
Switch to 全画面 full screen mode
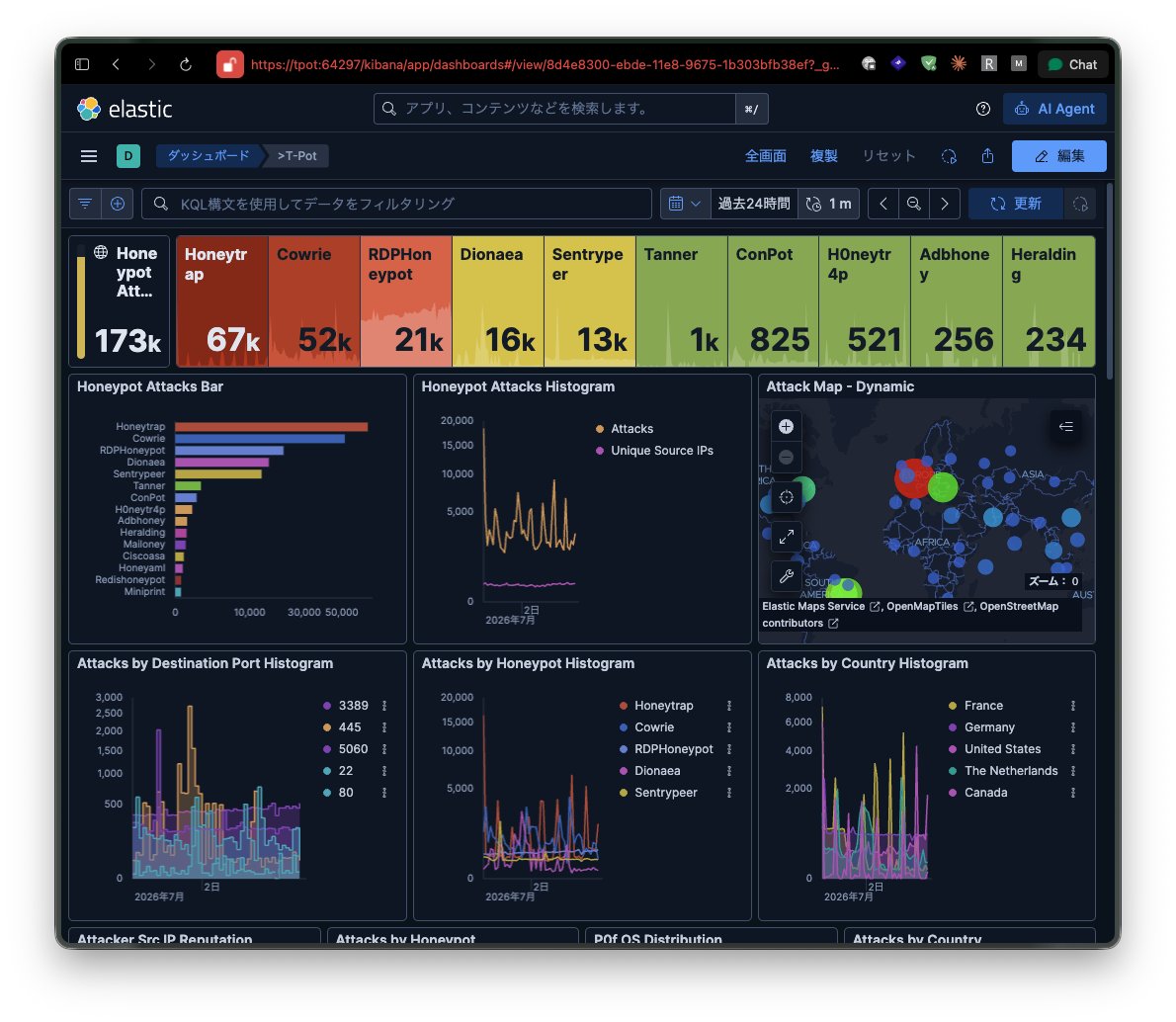pyautogui.click(x=765, y=156)
